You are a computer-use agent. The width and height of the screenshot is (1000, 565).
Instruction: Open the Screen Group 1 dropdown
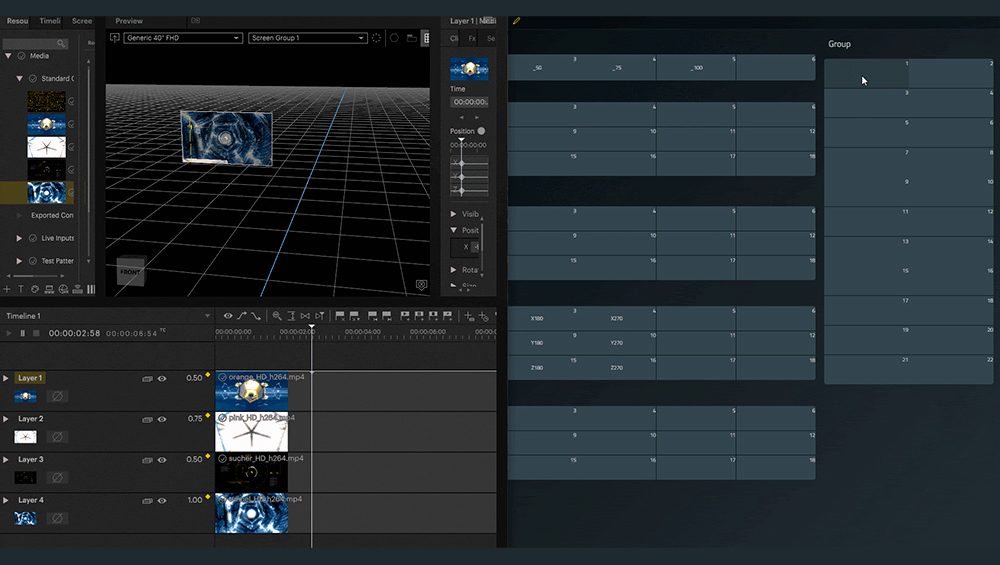pyautogui.click(x=307, y=38)
